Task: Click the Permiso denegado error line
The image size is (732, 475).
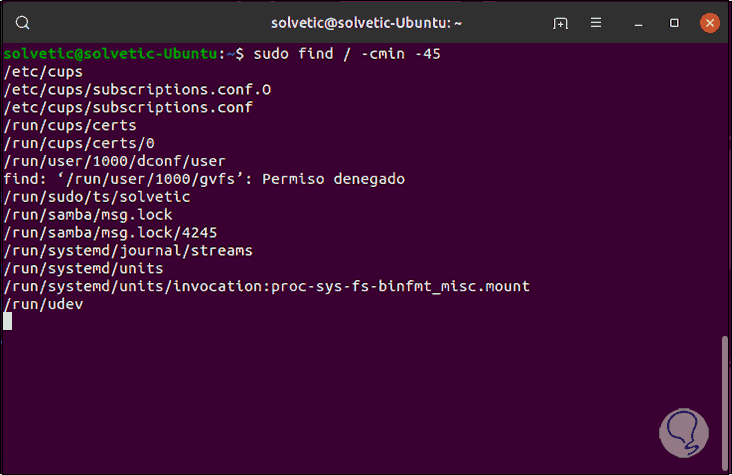Action: 204,179
